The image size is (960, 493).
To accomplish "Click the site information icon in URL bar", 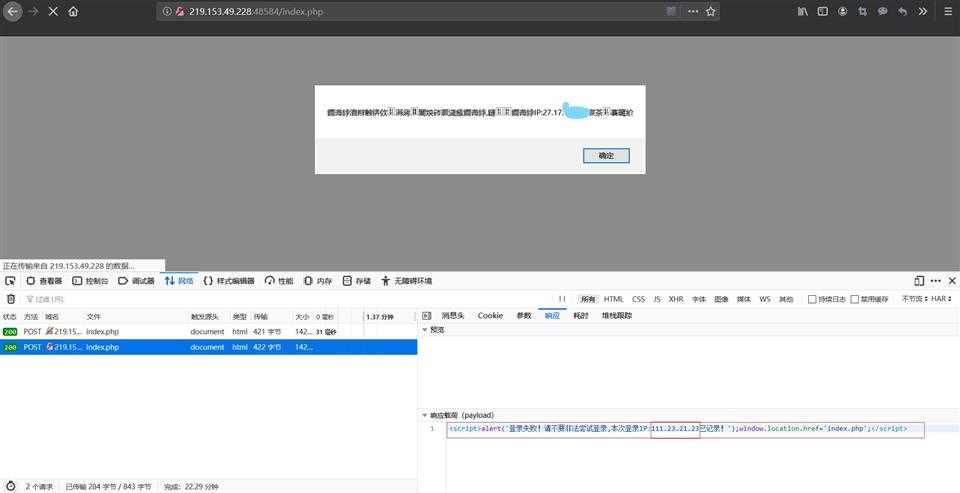I will (x=167, y=12).
